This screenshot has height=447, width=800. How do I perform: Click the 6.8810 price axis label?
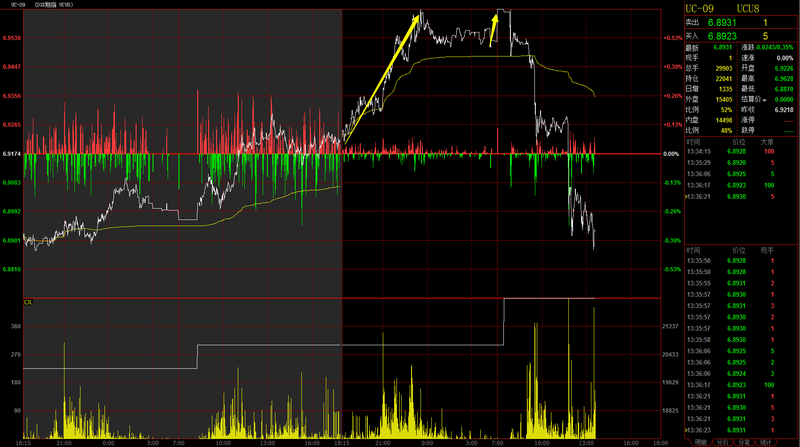[x=12, y=269]
